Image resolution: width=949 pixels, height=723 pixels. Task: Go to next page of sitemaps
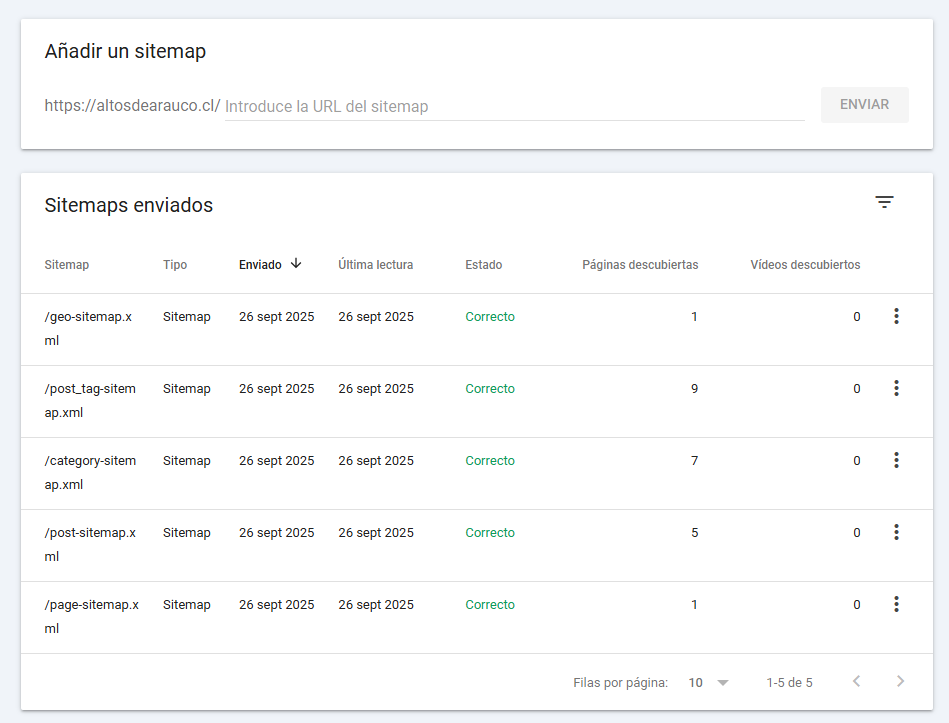pyautogui.click(x=900, y=682)
